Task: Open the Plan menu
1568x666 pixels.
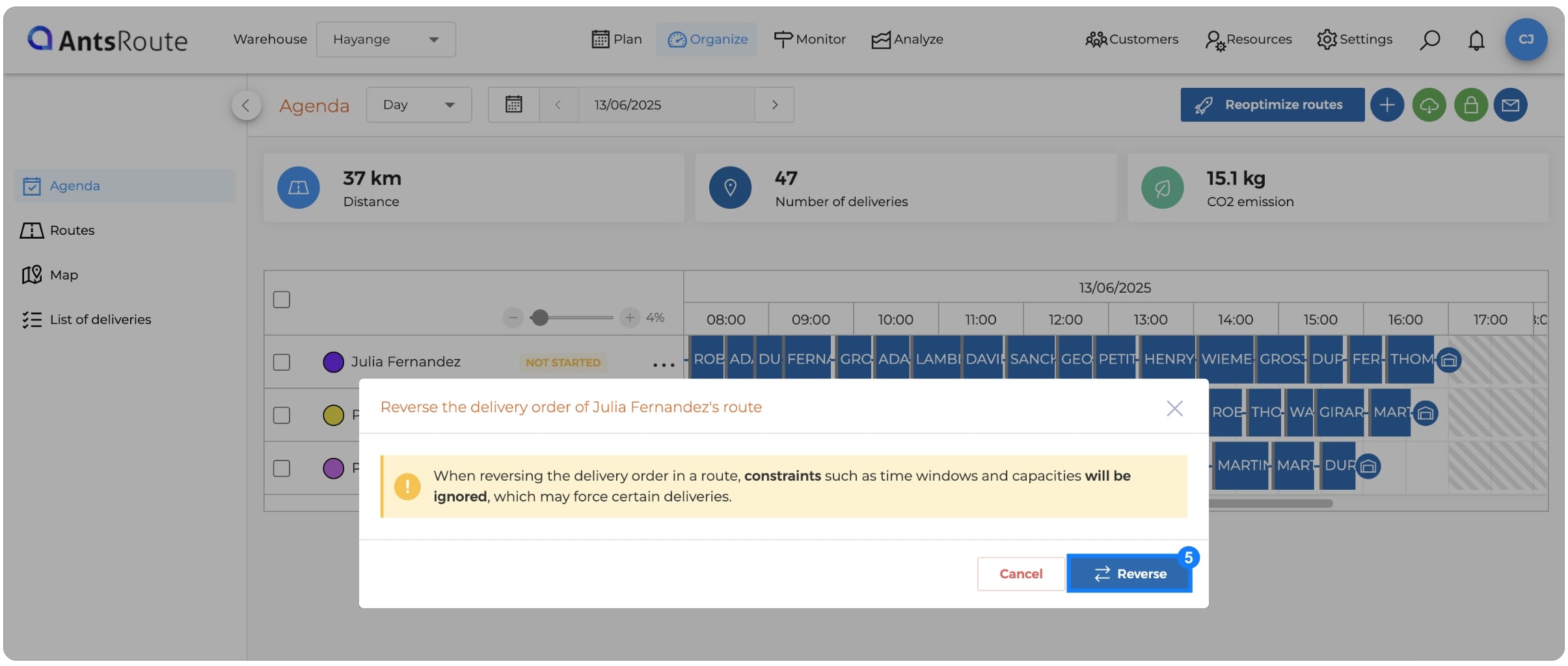Action: coord(617,39)
